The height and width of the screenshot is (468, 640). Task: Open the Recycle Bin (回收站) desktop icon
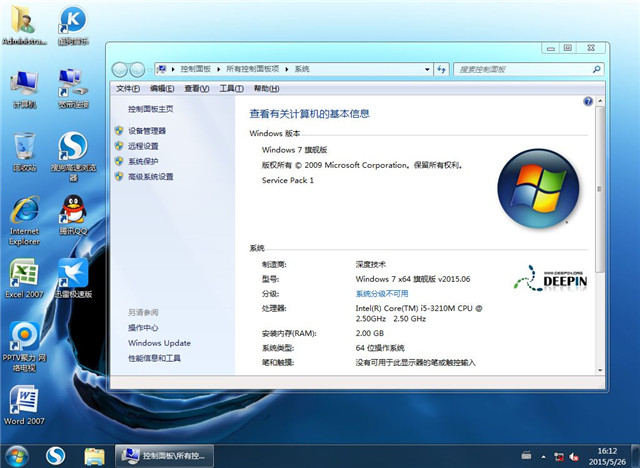coord(24,152)
